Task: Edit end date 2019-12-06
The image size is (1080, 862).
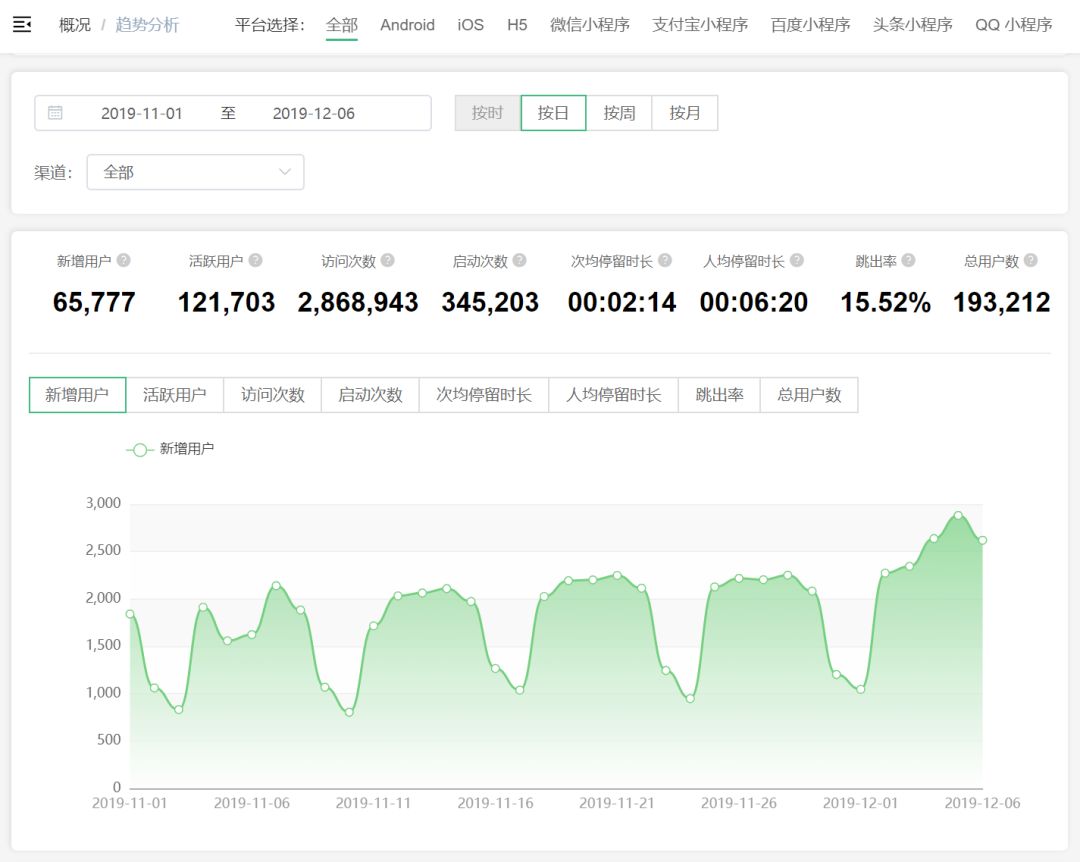Action: tap(313, 113)
